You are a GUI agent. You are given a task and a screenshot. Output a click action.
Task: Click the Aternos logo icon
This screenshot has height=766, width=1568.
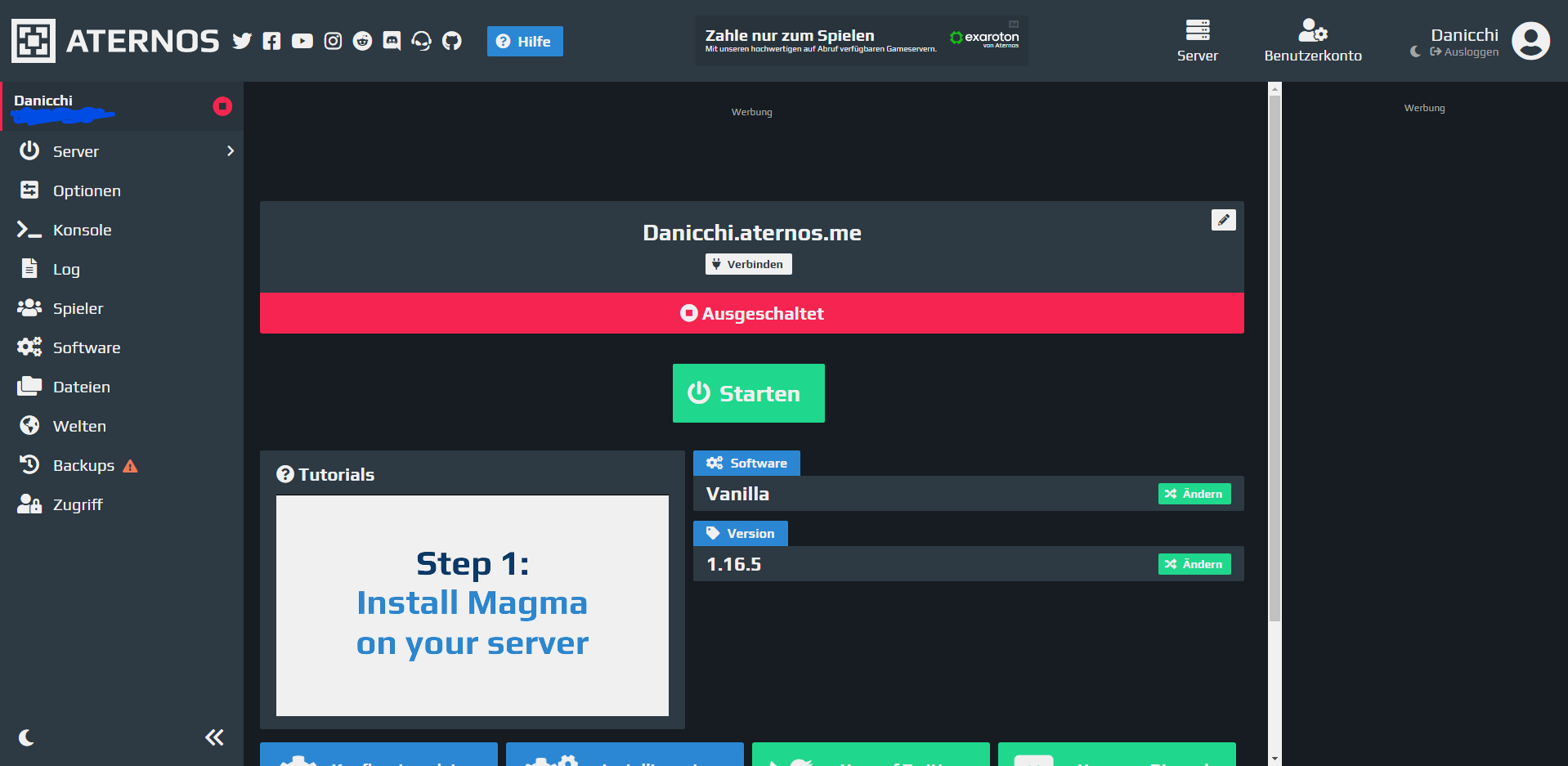pos(34,41)
